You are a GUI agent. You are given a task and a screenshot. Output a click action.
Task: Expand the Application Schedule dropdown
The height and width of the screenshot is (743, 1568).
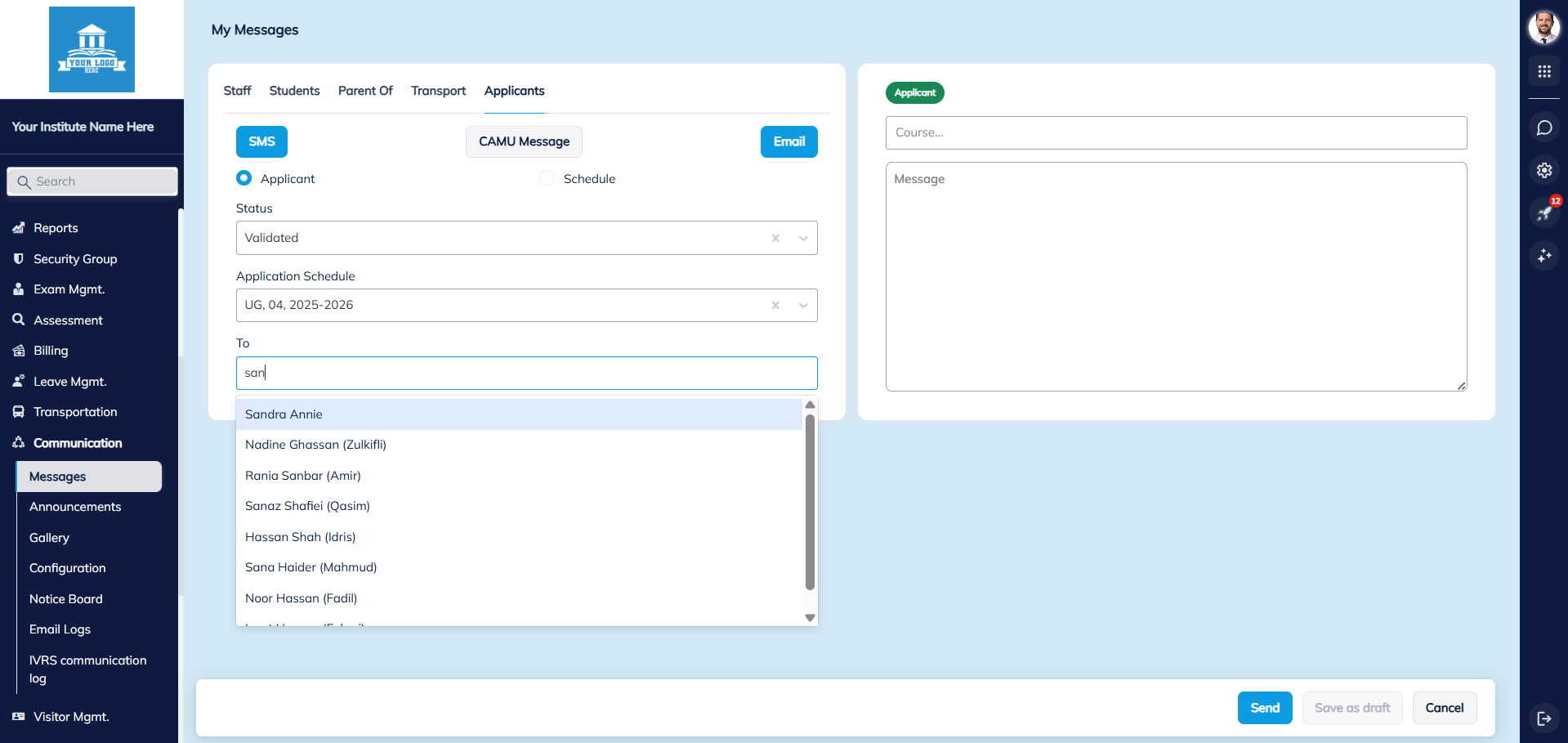pyautogui.click(x=803, y=305)
